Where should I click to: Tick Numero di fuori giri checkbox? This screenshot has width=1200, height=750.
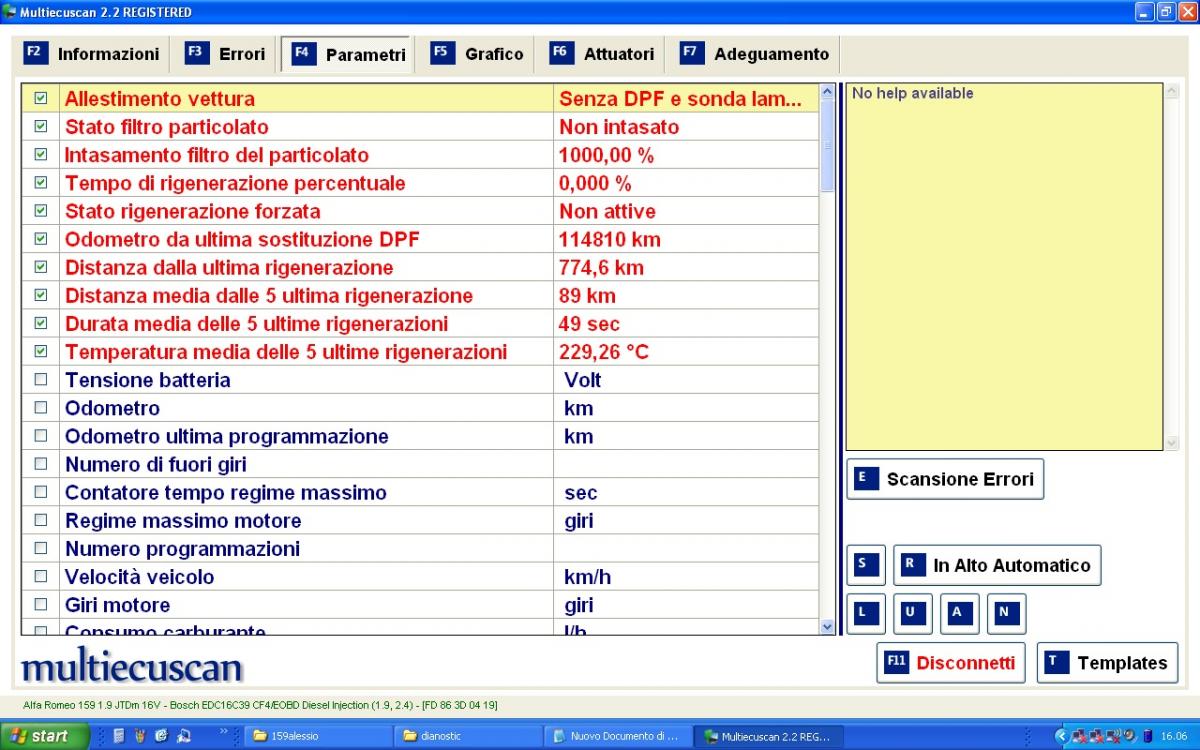pos(41,463)
